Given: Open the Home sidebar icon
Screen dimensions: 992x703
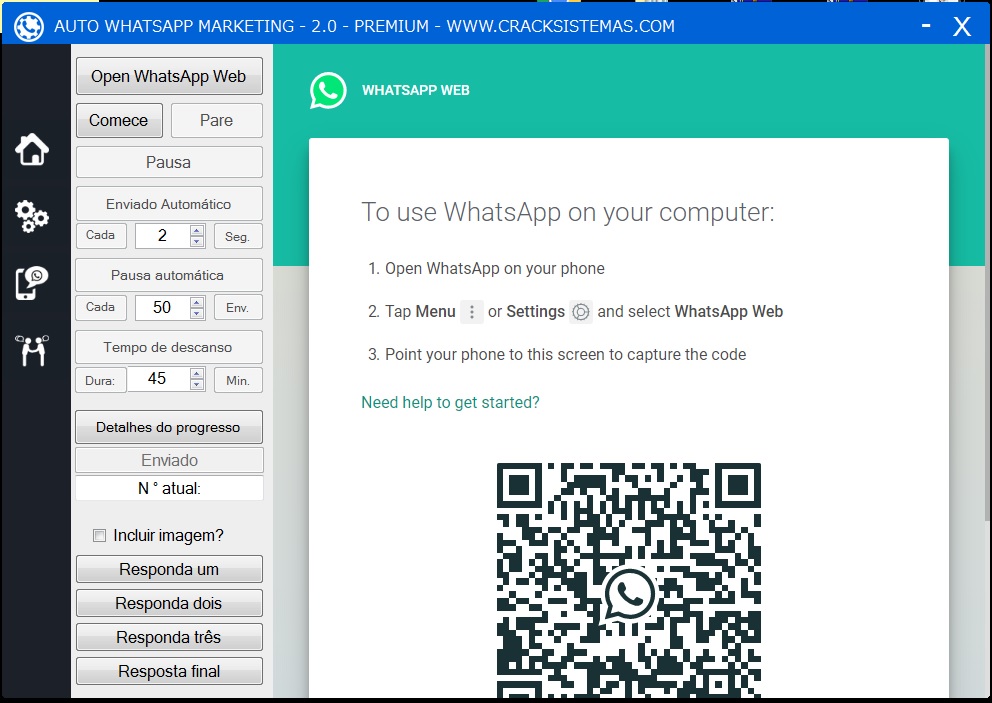Looking at the screenshot, I should 32,150.
